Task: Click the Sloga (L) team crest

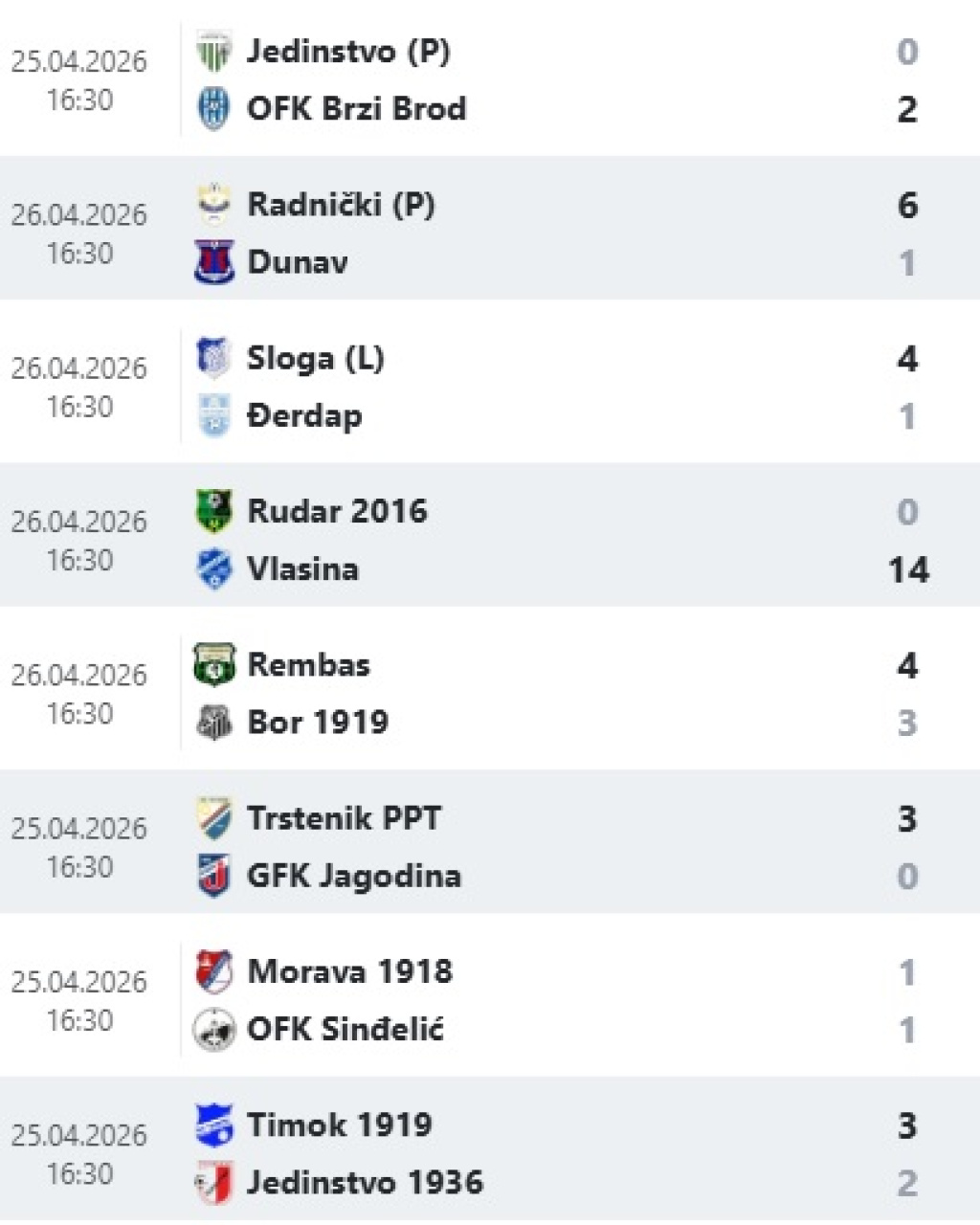Action: (x=212, y=359)
